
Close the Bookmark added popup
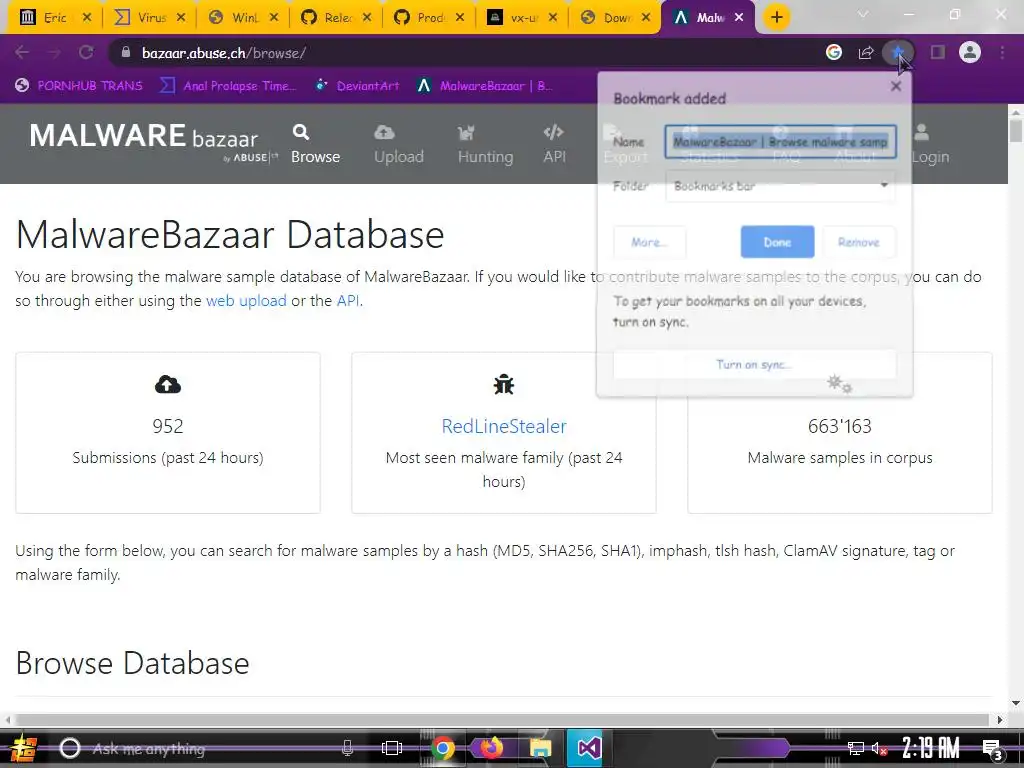tap(896, 86)
